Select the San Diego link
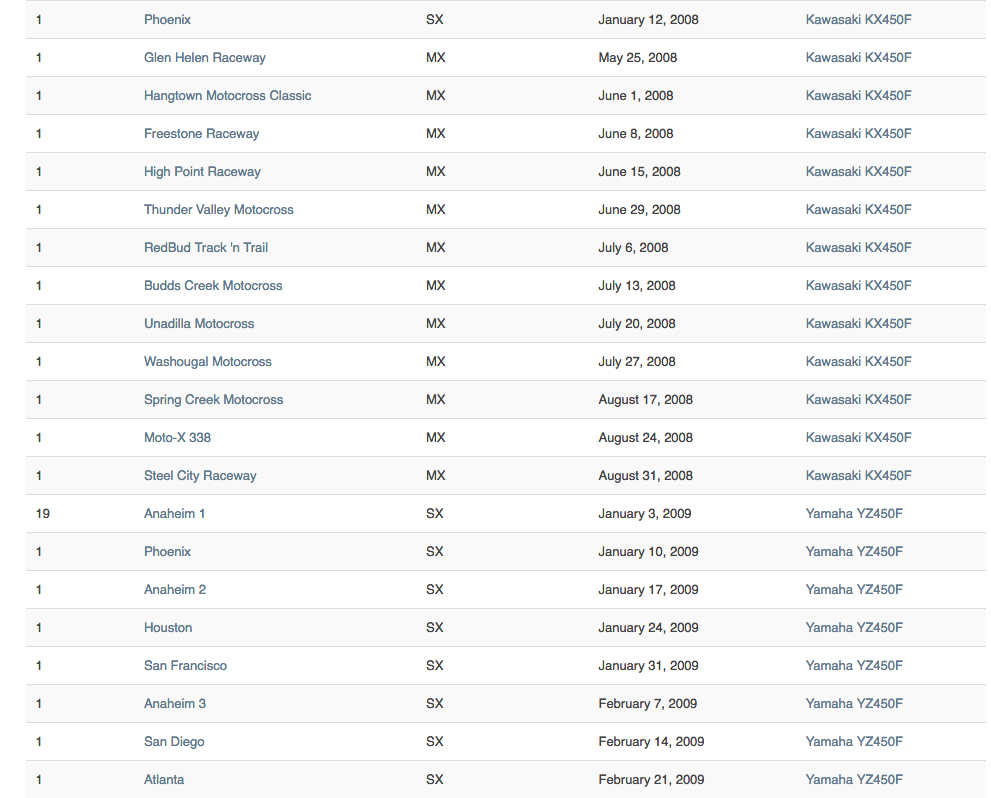991x798 pixels. [x=174, y=742]
